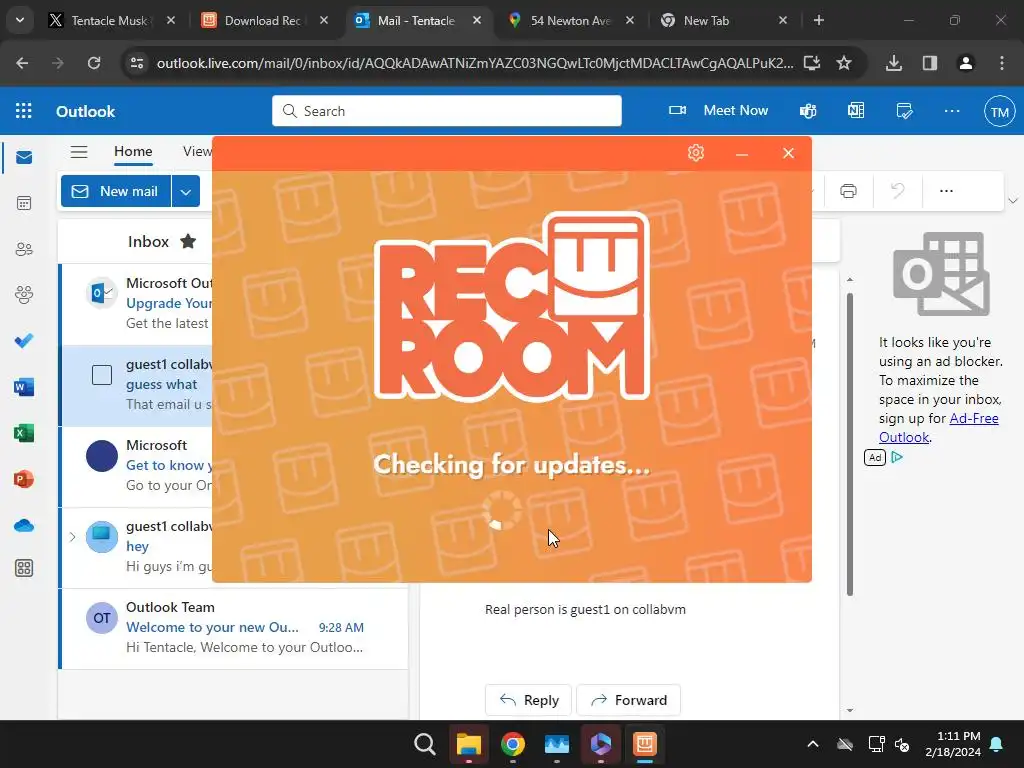
Task: Open OneDrive from the Outlook sidebar
Action: pyautogui.click(x=24, y=525)
